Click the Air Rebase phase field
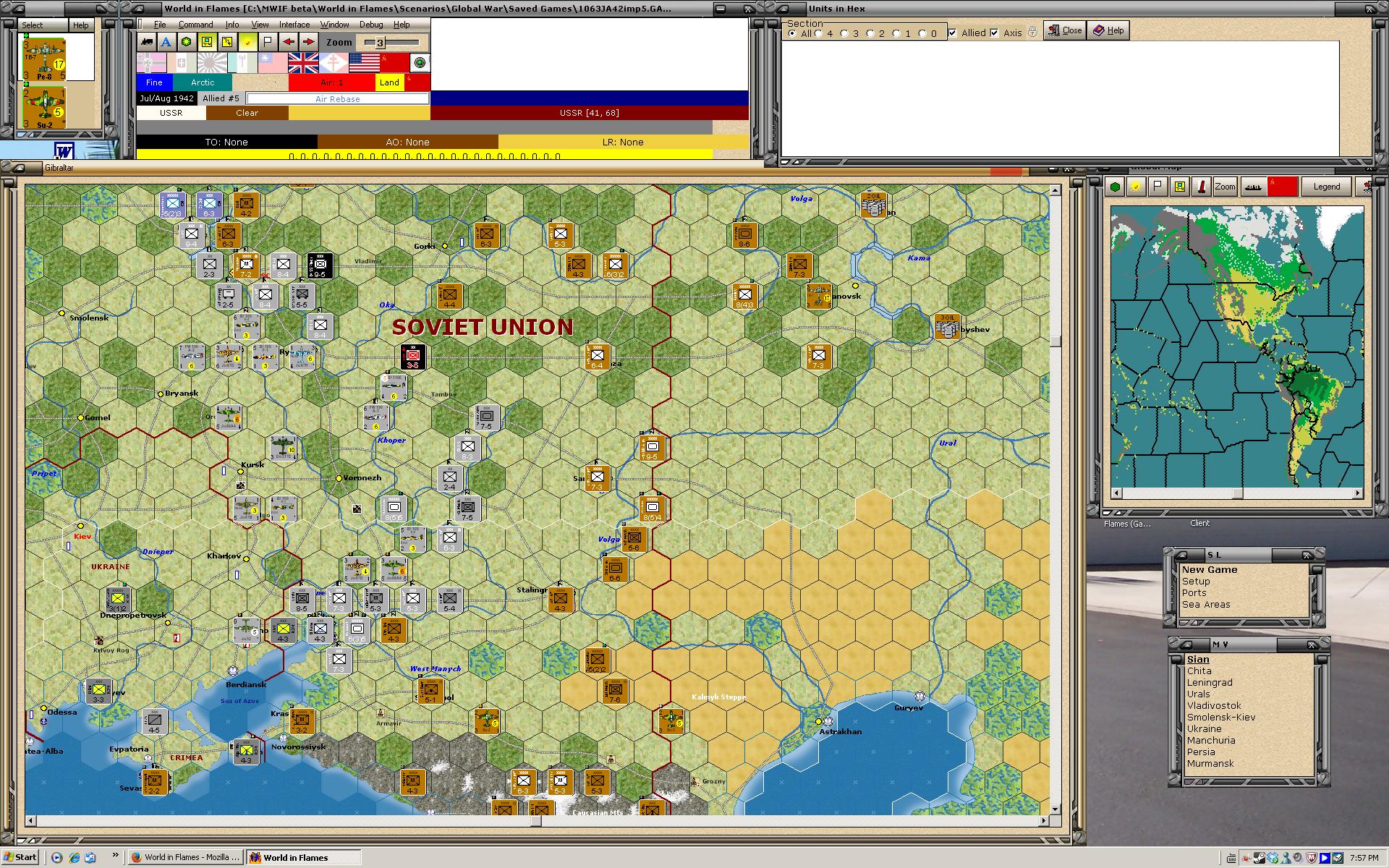Viewport: 1389px width, 868px height. coord(337,98)
